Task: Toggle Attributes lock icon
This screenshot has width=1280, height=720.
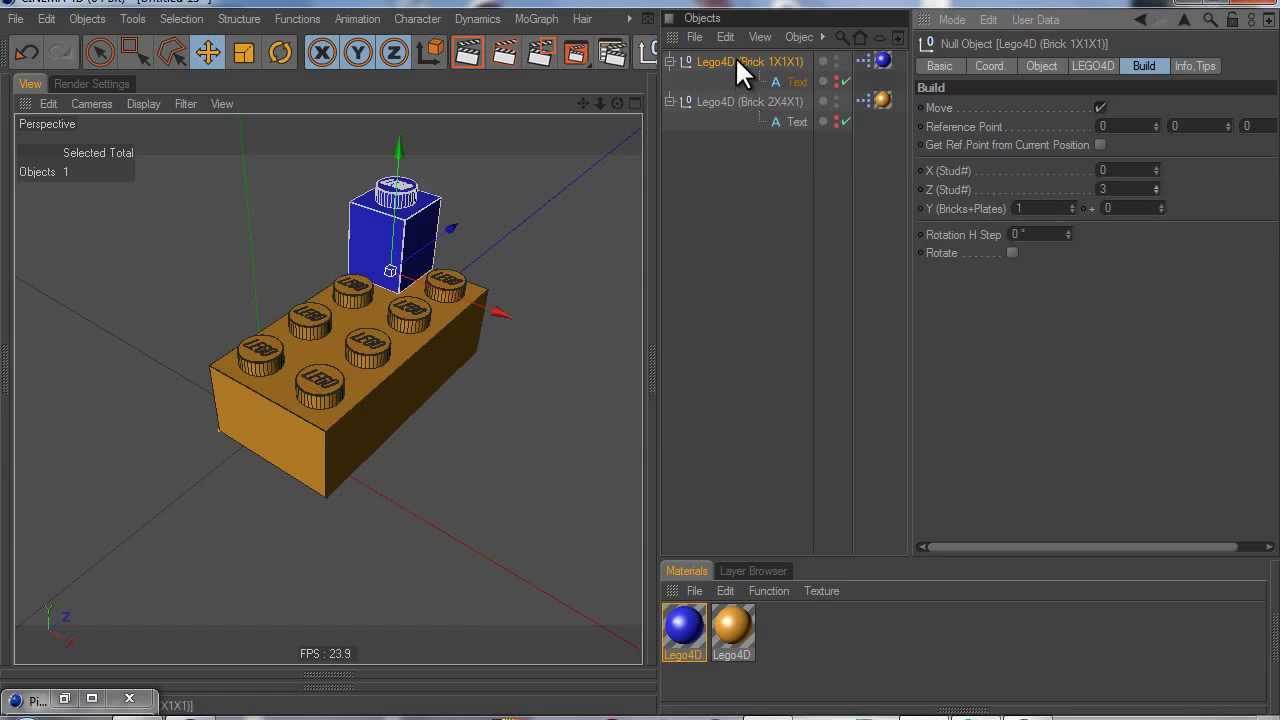Action: pos(1233,20)
